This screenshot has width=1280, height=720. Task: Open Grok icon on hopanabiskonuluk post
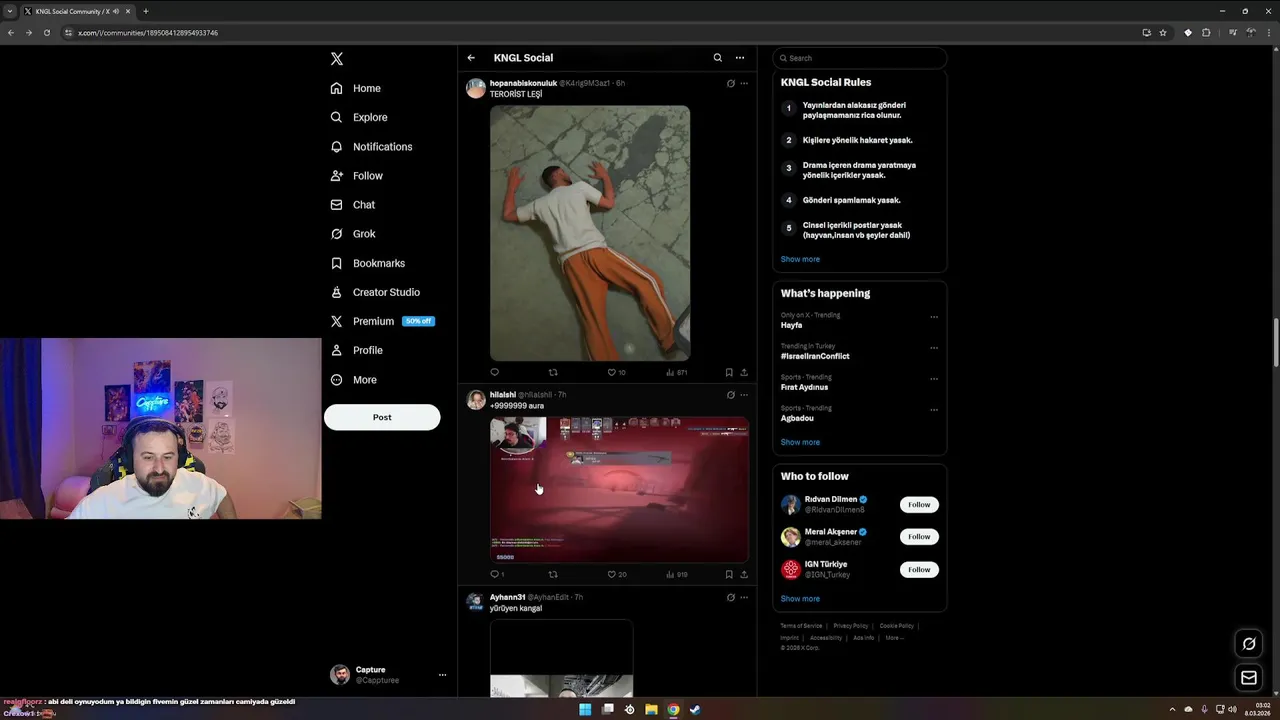[x=730, y=83]
